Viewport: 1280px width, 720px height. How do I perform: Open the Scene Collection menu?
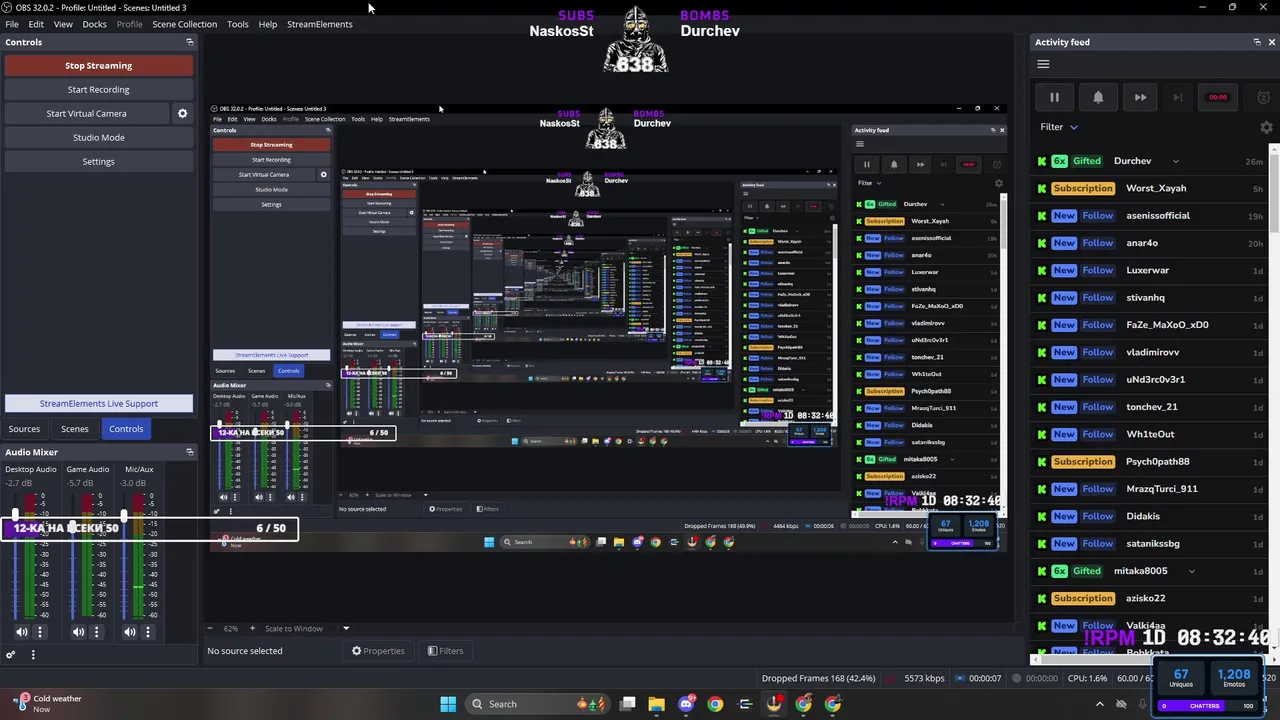pyautogui.click(x=184, y=24)
